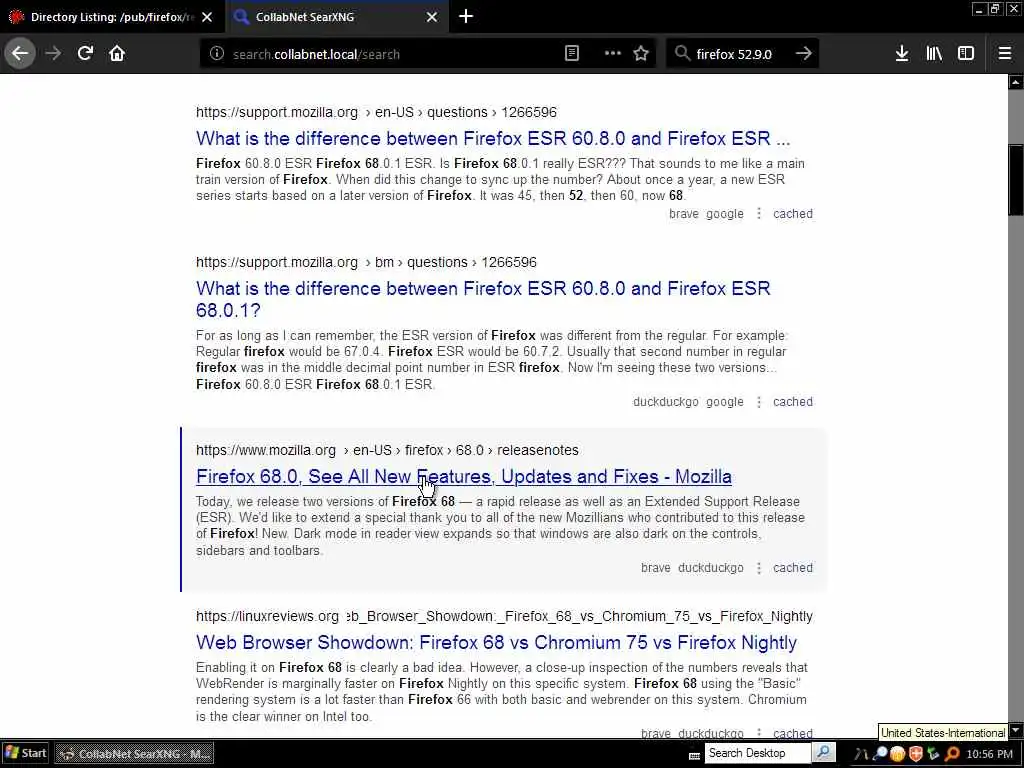The width and height of the screenshot is (1024, 768).
Task: Open the Downloads panel
Action: (902, 54)
